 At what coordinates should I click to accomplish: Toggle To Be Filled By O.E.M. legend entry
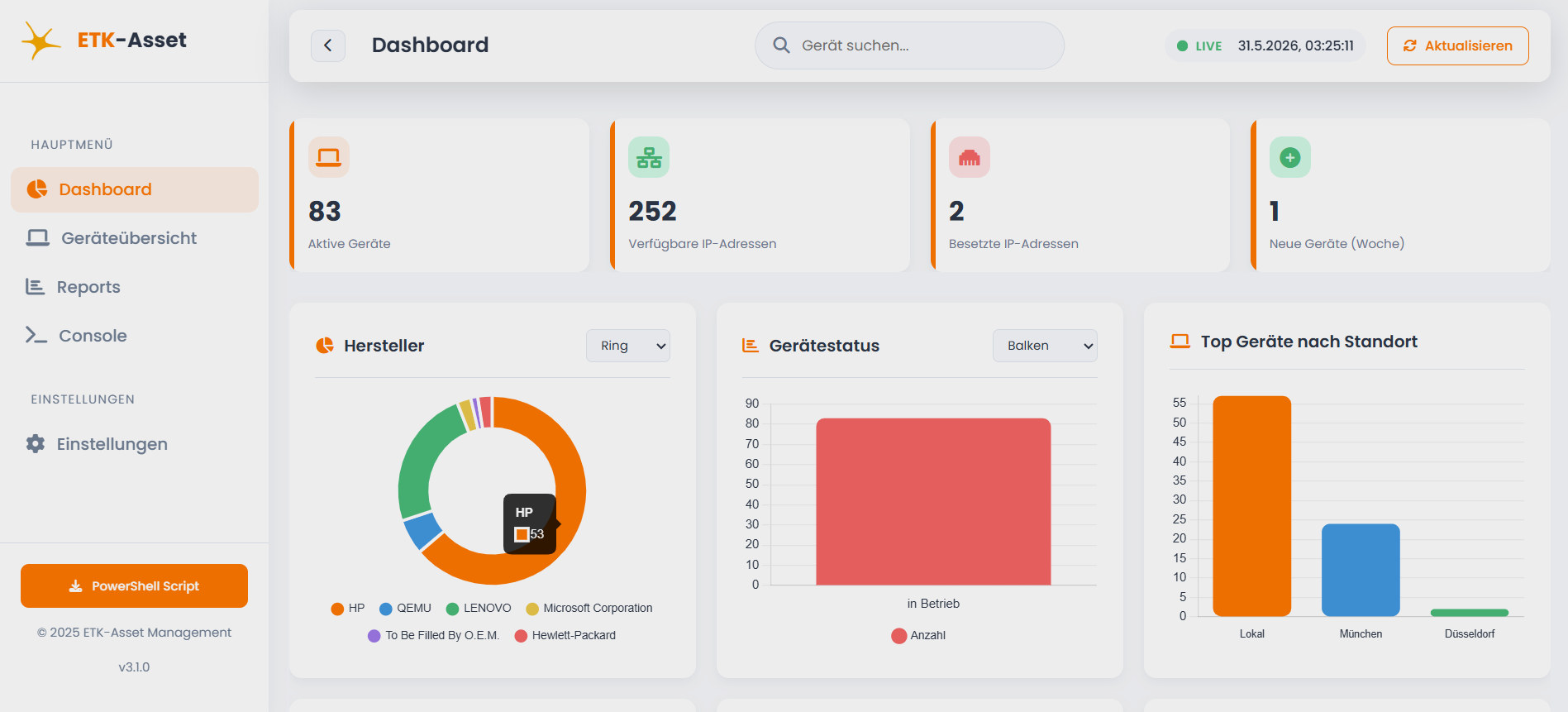click(x=434, y=636)
